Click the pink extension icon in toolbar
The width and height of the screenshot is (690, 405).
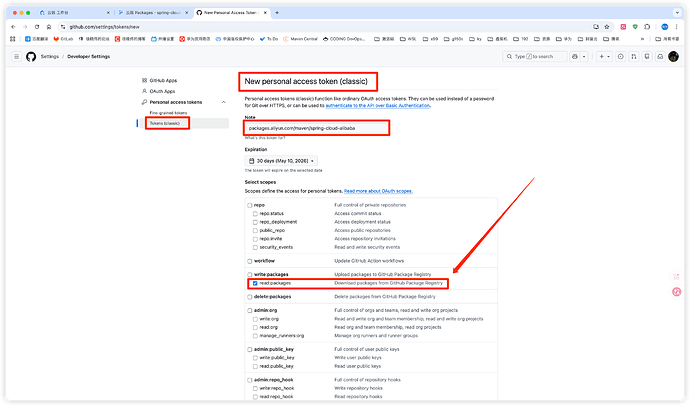(x=623, y=27)
